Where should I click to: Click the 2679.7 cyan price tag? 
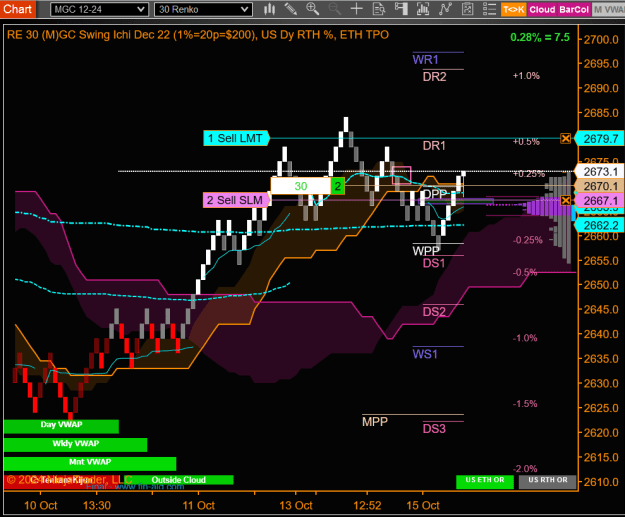[599, 138]
